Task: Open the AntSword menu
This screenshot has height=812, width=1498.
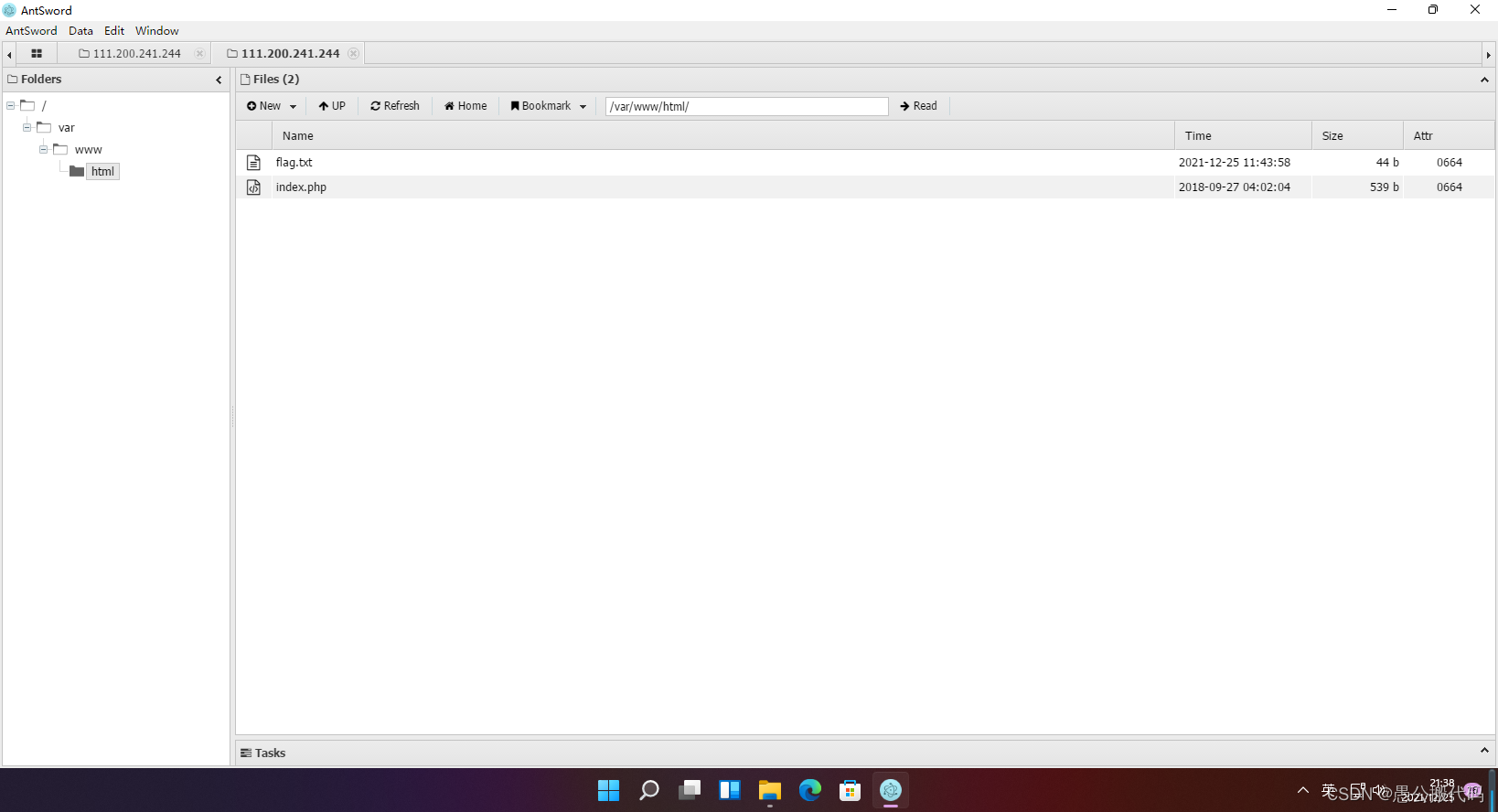Action: [x=31, y=30]
